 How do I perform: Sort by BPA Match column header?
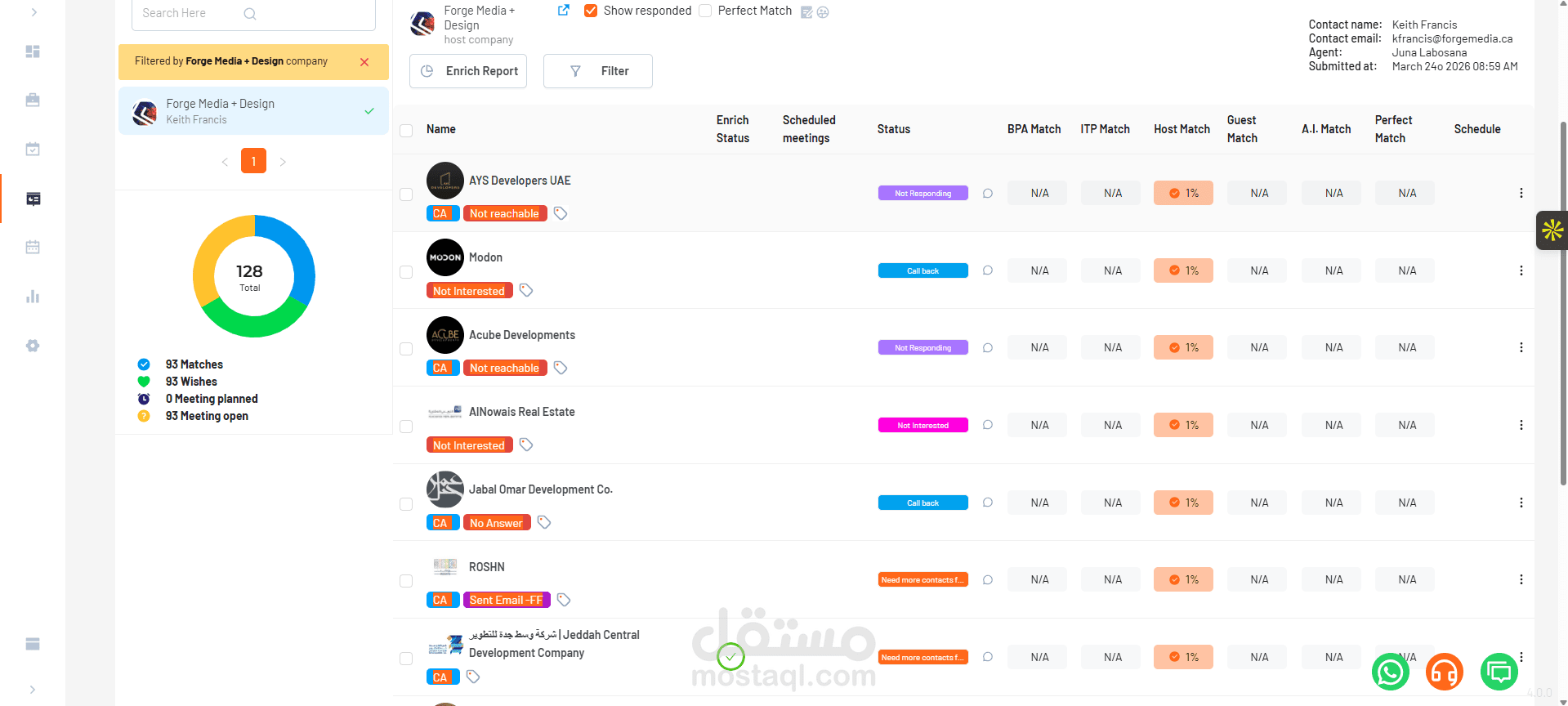[x=1034, y=129]
